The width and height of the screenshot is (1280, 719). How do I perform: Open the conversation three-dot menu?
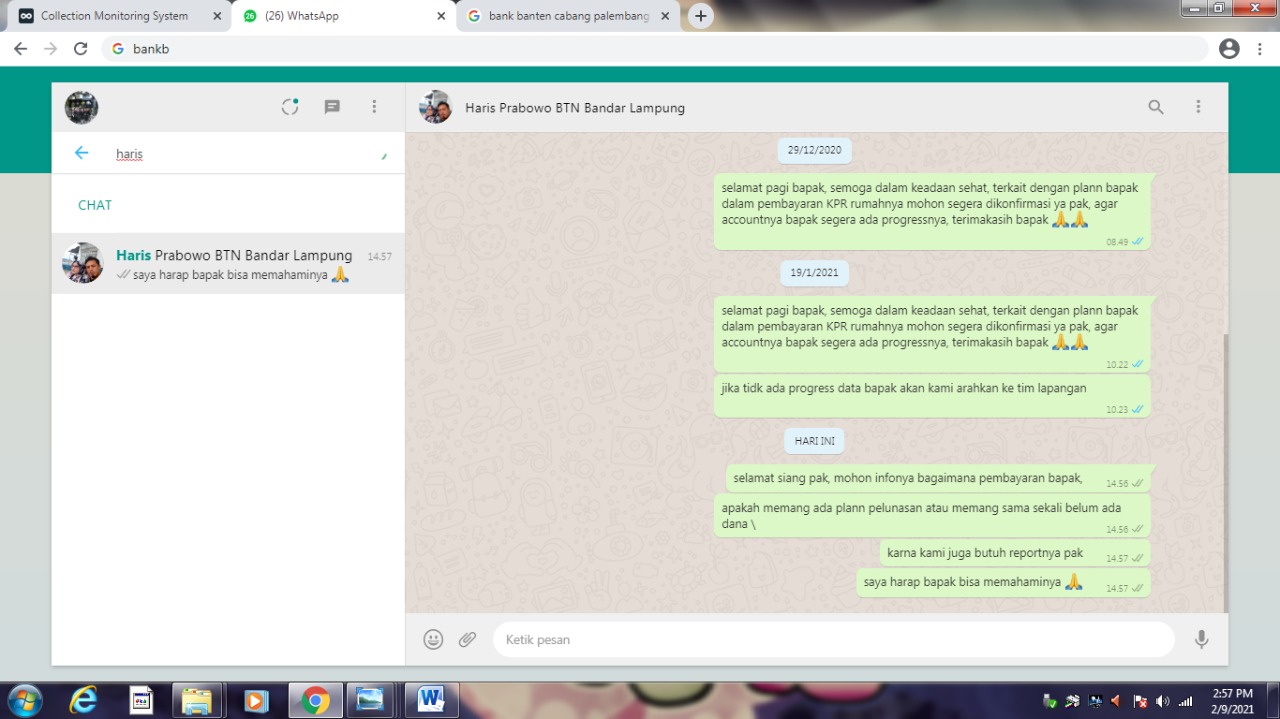coord(1198,107)
